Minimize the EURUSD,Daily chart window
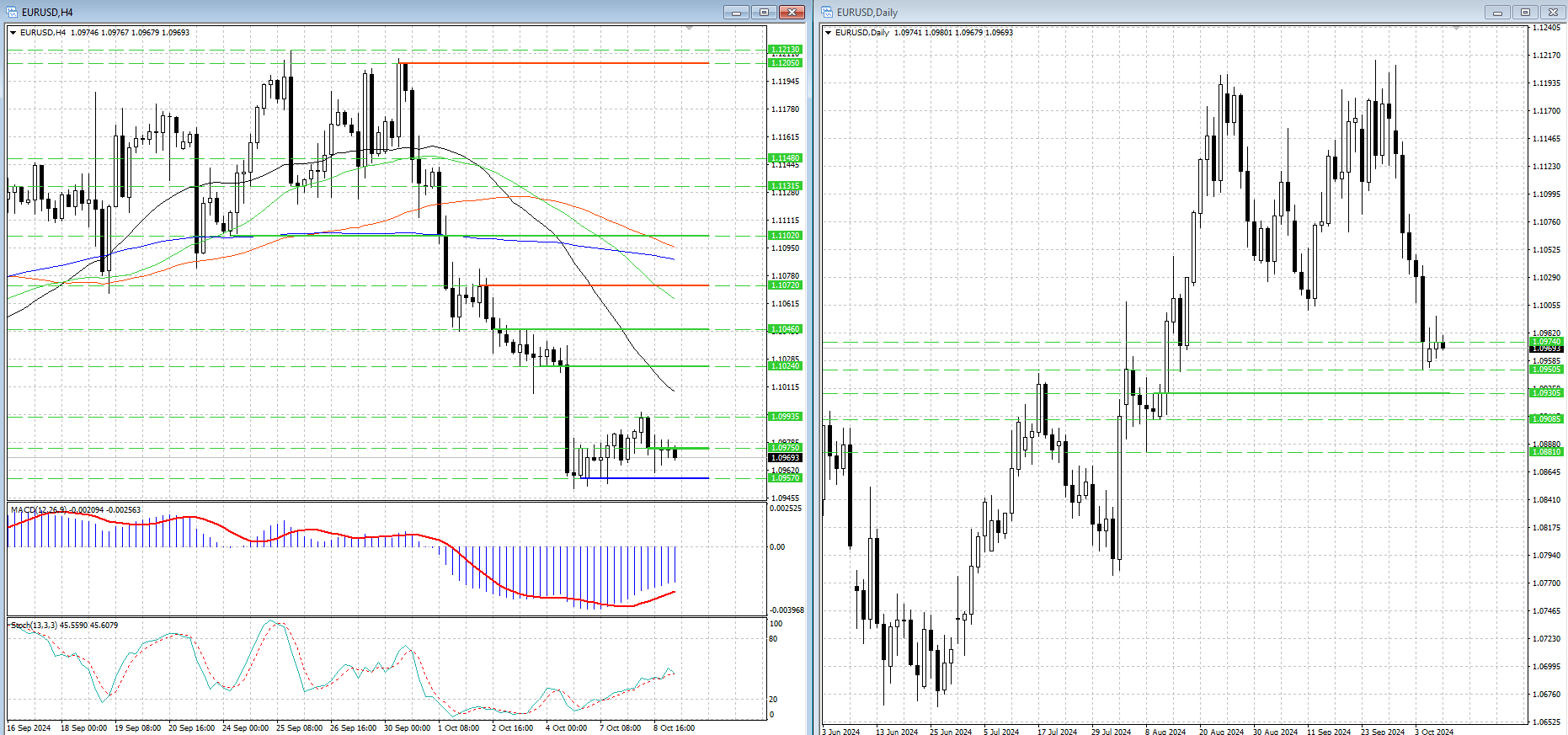 1497,12
